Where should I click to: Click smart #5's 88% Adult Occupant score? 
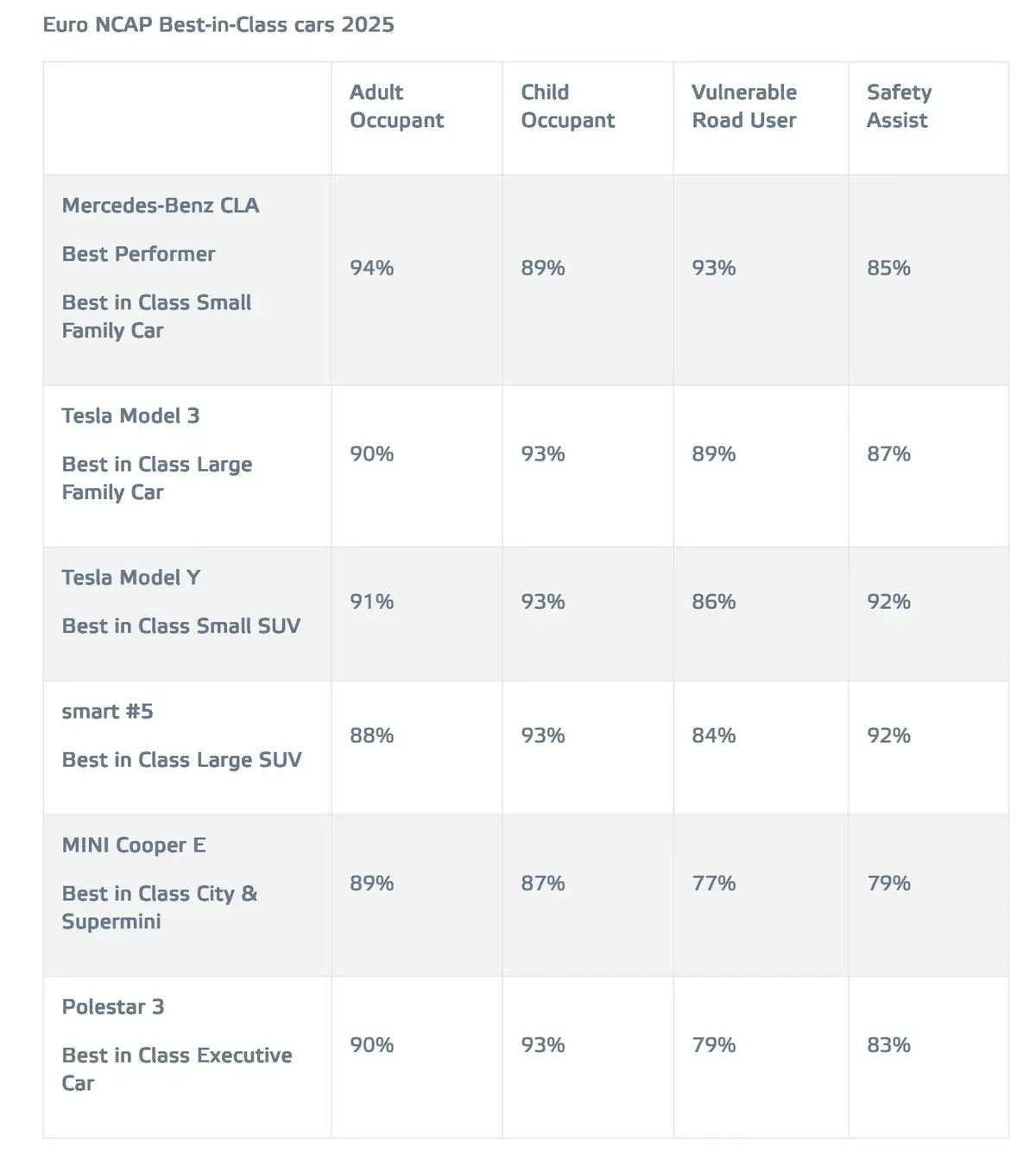click(x=371, y=735)
